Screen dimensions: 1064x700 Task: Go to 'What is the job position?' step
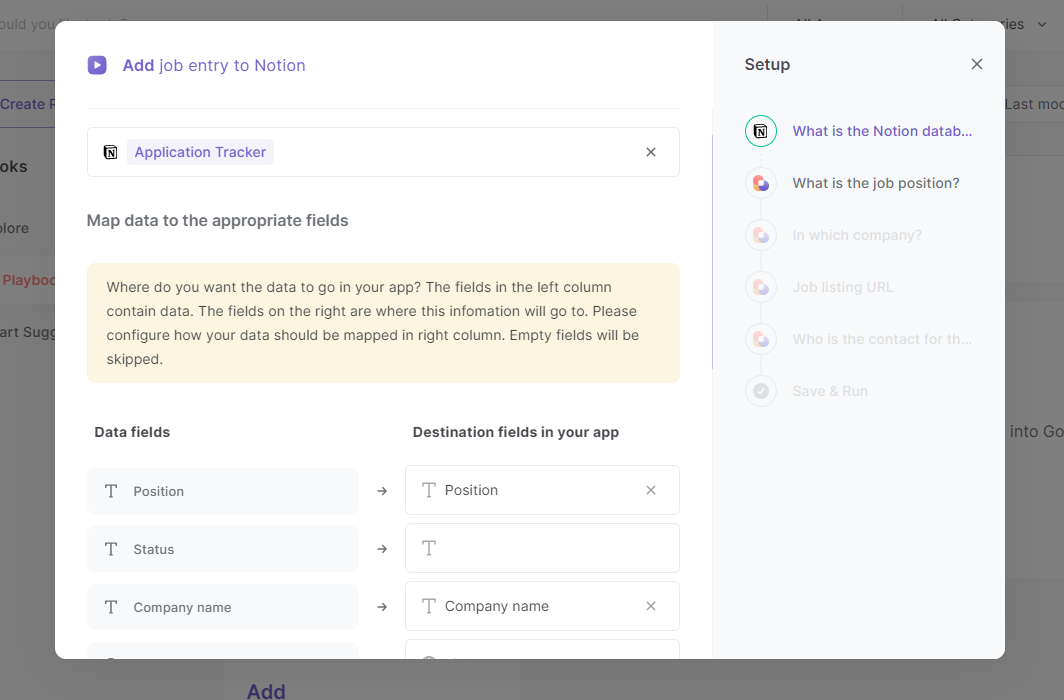pos(876,183)
